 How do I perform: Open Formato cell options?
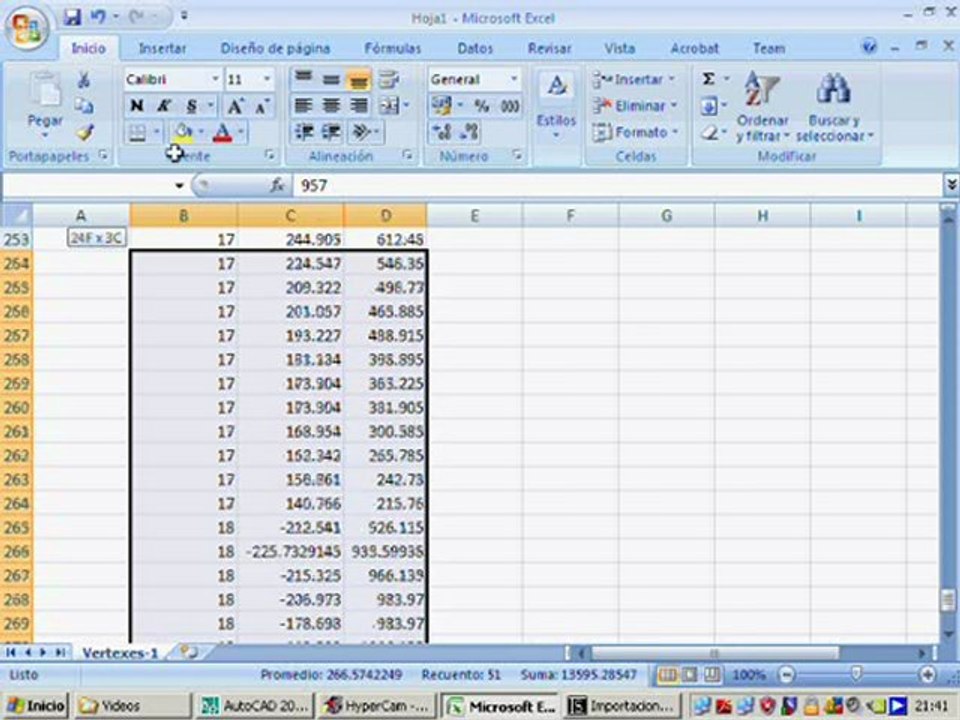635,132
